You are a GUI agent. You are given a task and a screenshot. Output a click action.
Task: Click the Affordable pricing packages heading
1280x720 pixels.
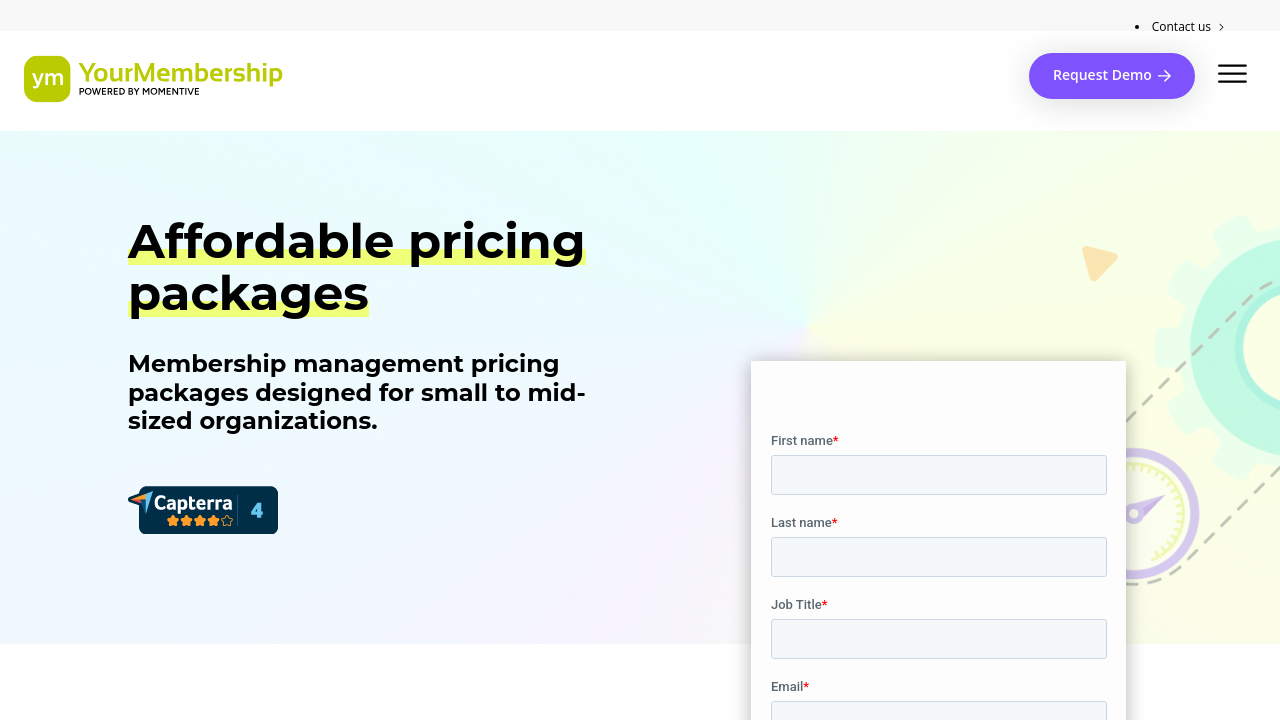point(356,267)
